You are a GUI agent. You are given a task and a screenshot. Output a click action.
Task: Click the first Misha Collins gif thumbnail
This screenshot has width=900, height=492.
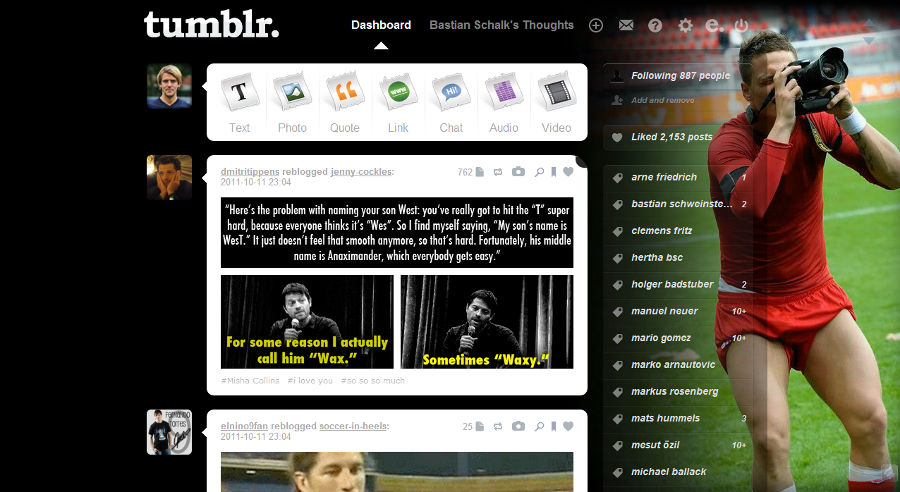click(307, 322)
